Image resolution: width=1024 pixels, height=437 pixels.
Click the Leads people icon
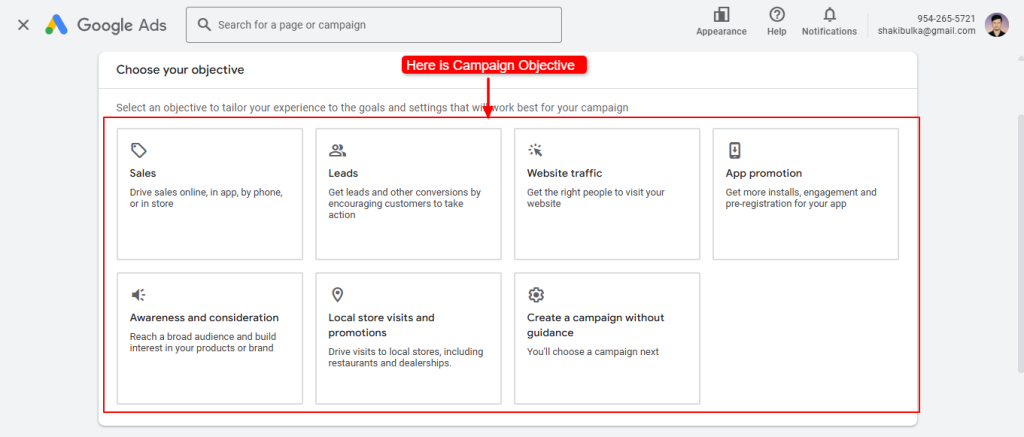(337, 151)
